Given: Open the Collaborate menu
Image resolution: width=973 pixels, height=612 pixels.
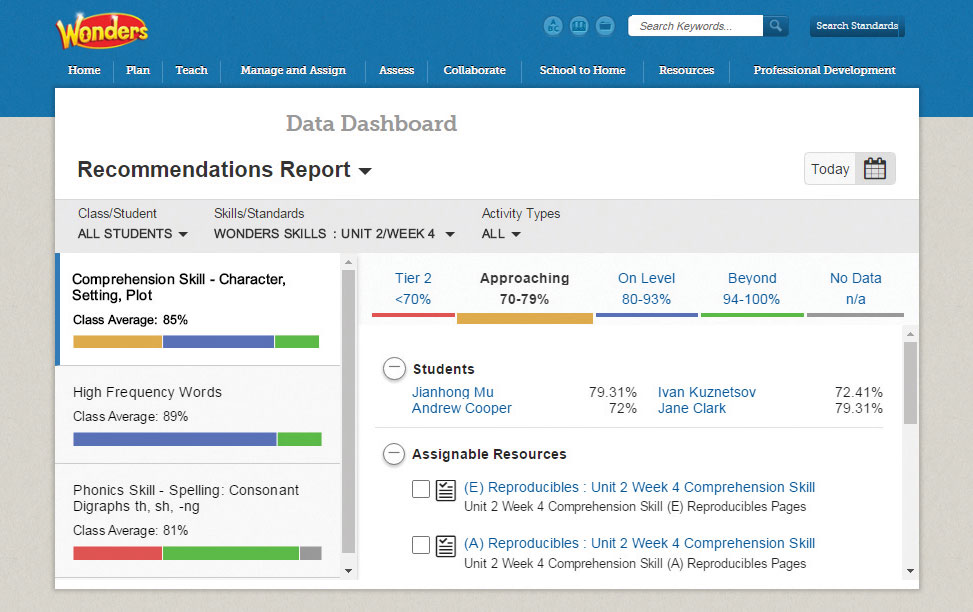Looking at the screenshot, I should 475,70.
